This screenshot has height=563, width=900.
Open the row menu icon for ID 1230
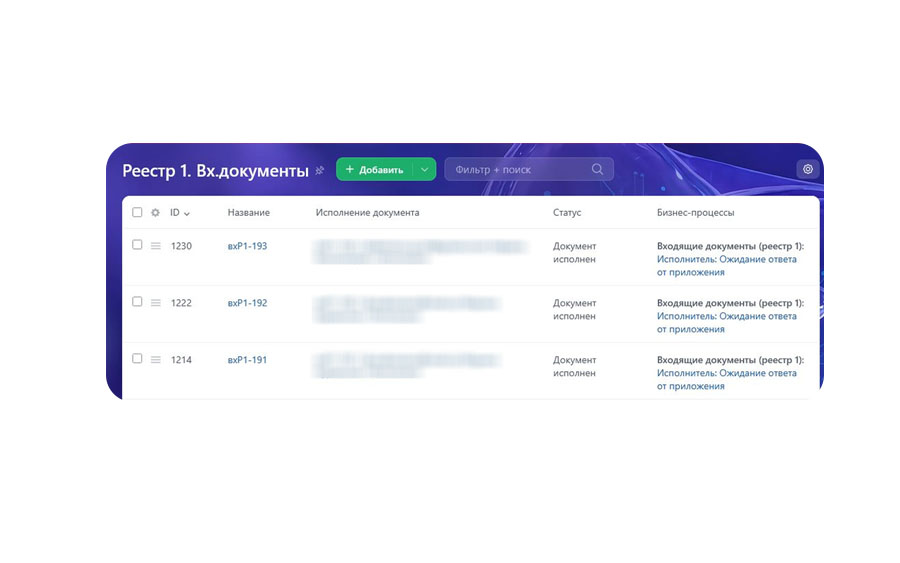click(x=156, y=246)
